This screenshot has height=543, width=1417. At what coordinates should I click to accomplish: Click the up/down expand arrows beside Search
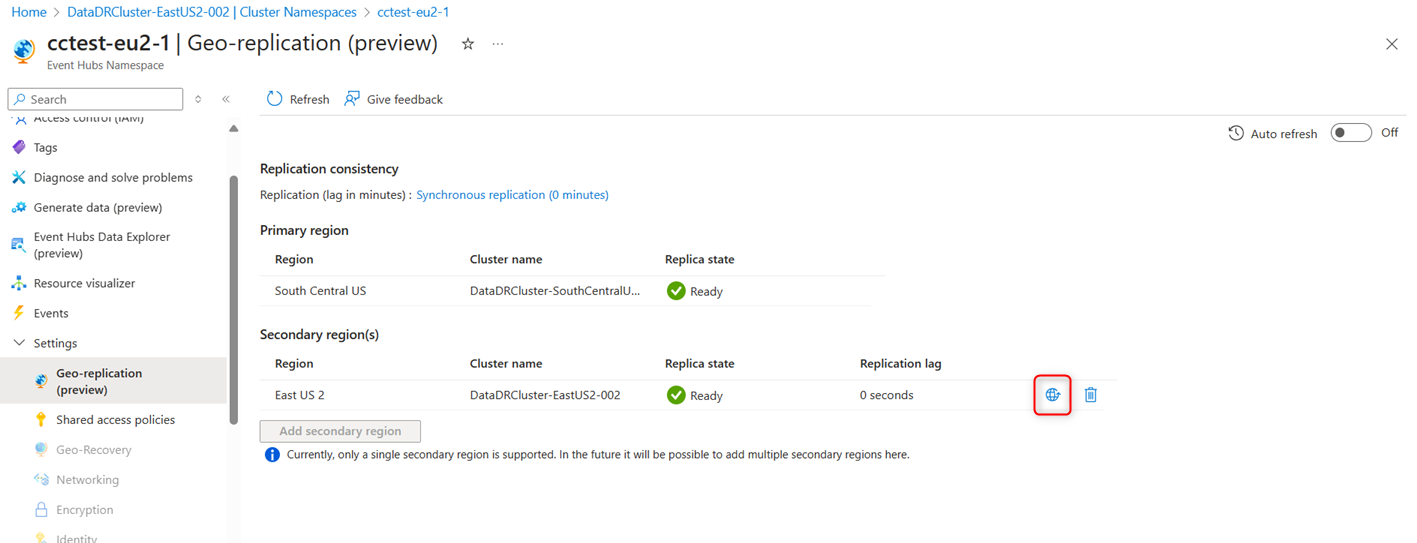click(x=198, y=99)
